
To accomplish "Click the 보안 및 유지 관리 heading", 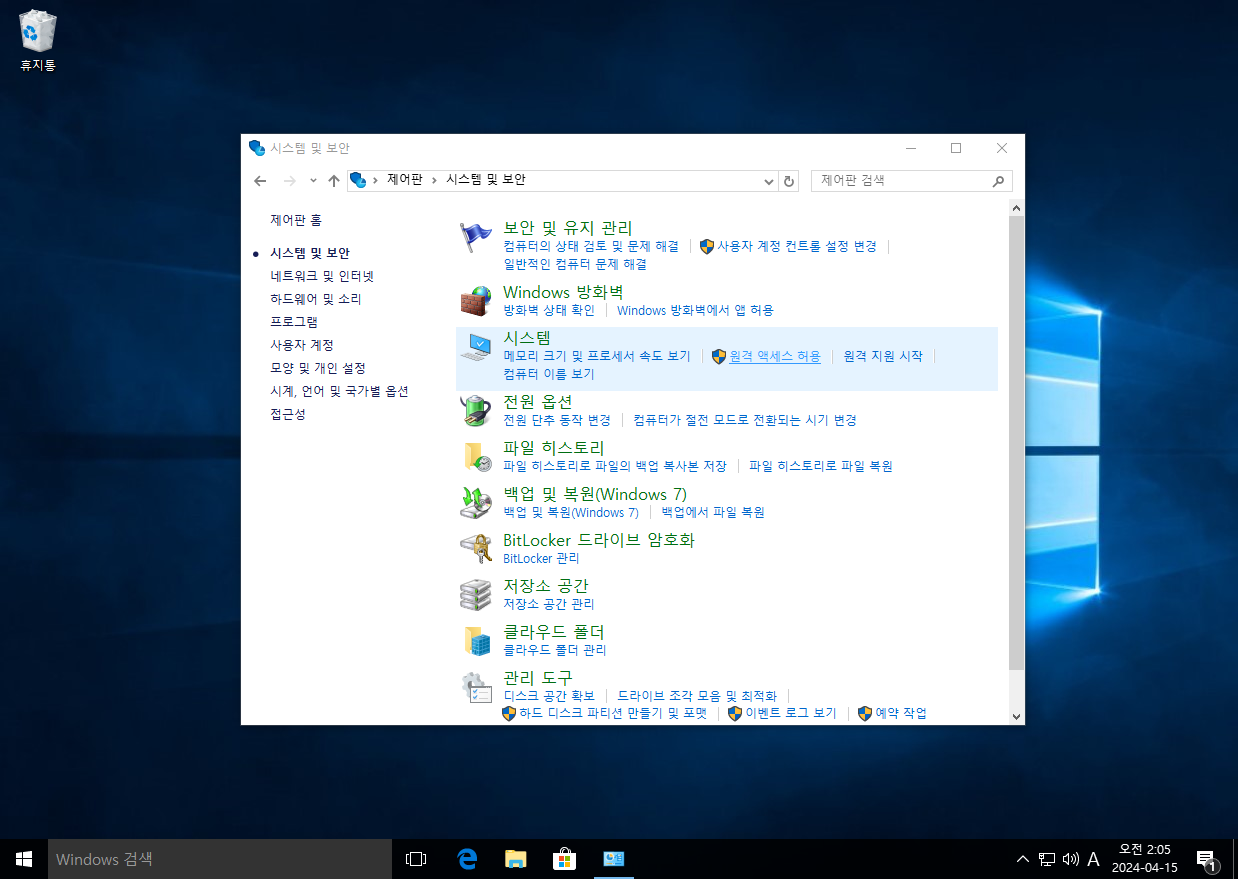I will pos(568,228).
